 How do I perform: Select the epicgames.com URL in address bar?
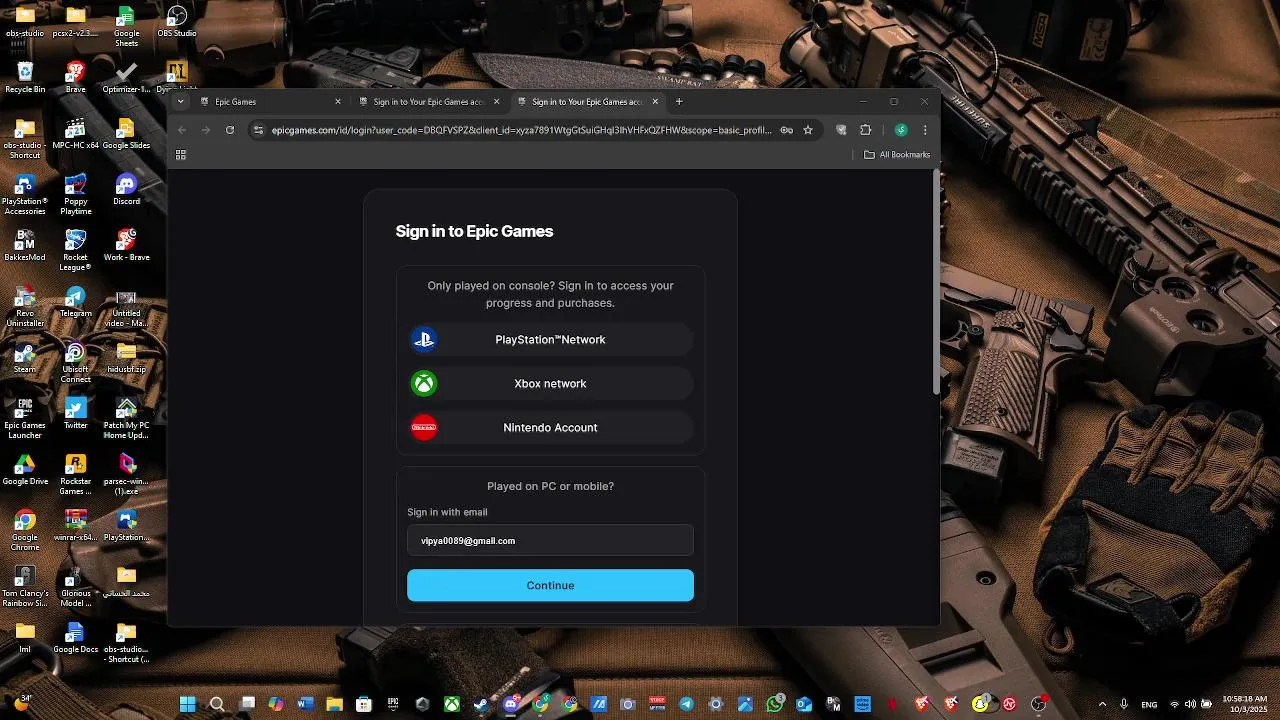(x=521, y=130)
